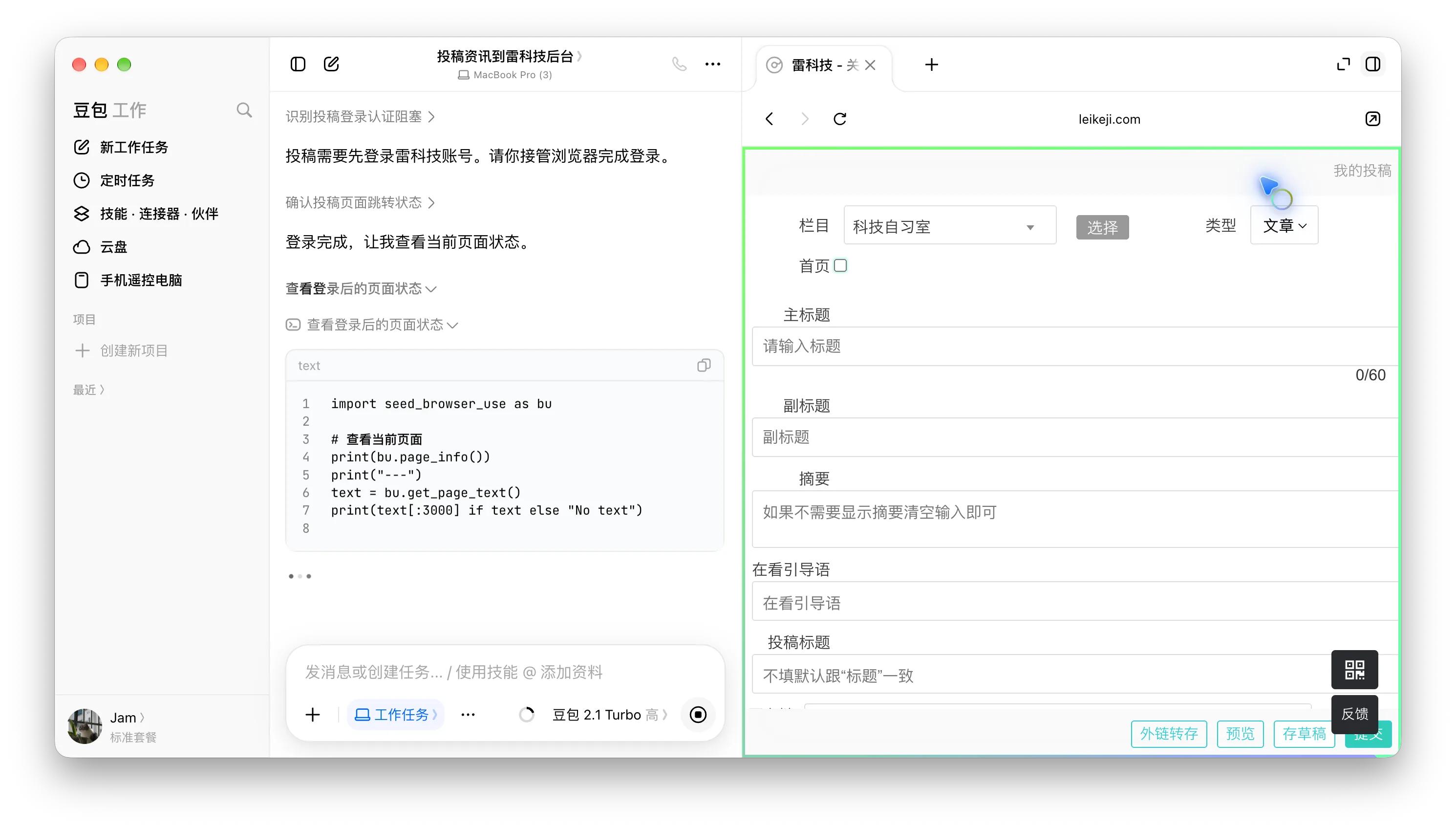
Task: Expand 识别投稿登录认证阻塞 step
Action: coord(360,117)
